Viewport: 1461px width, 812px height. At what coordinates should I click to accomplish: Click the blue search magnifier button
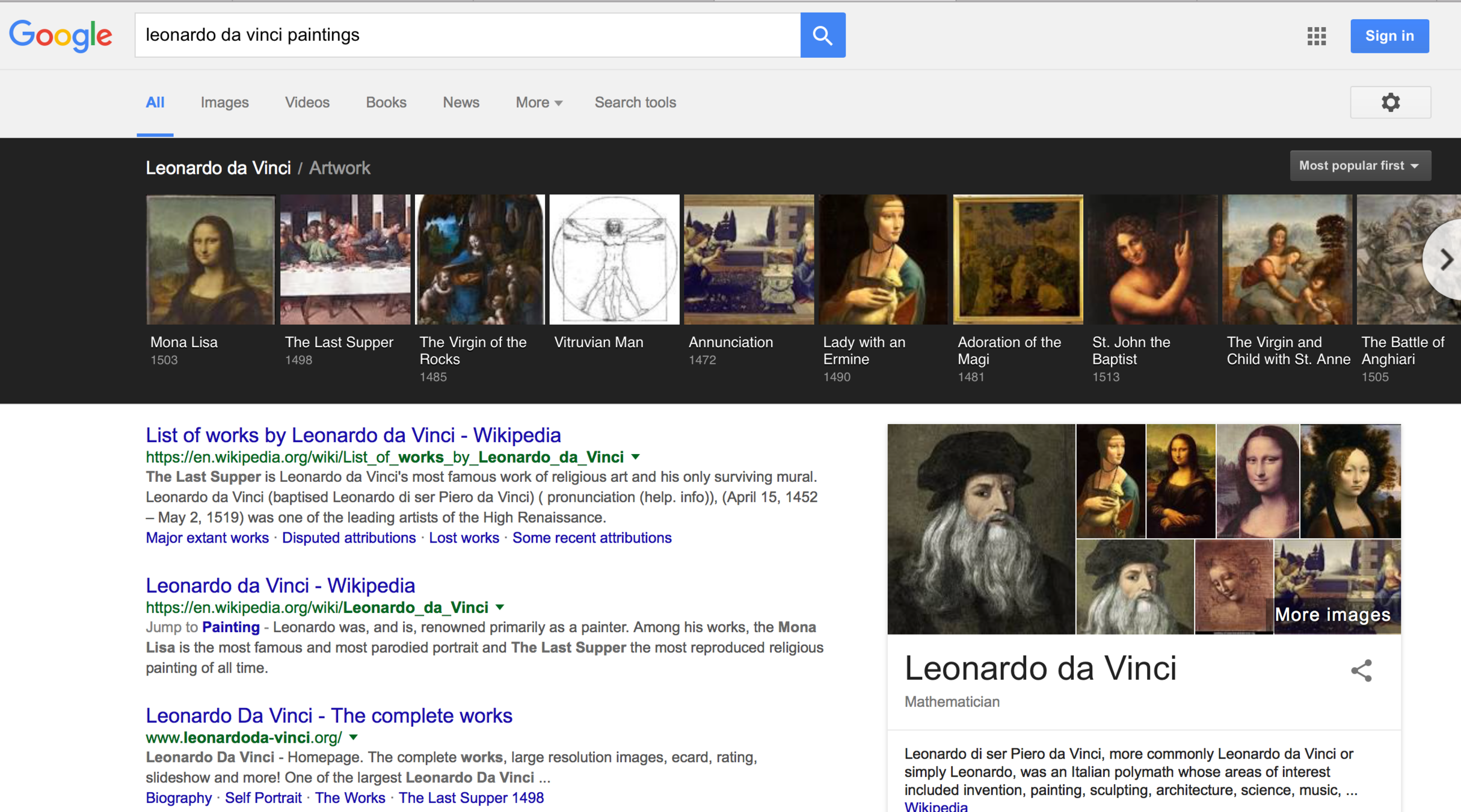pos(822,35)
